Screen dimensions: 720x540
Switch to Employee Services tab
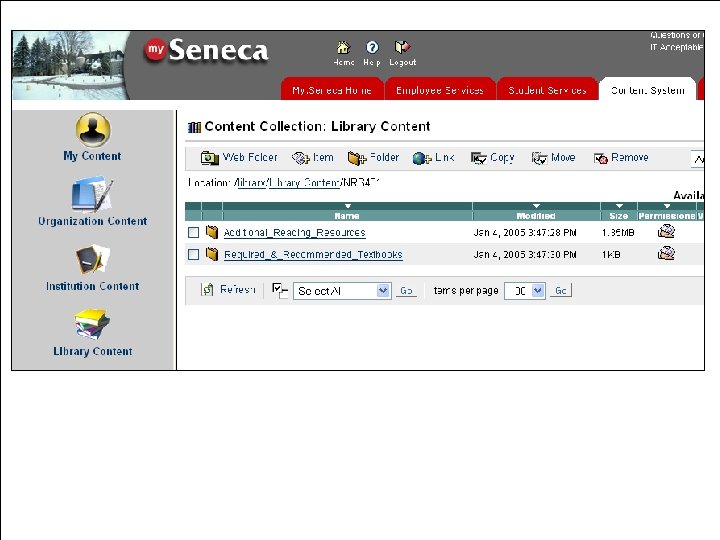[x=440, y=90]
